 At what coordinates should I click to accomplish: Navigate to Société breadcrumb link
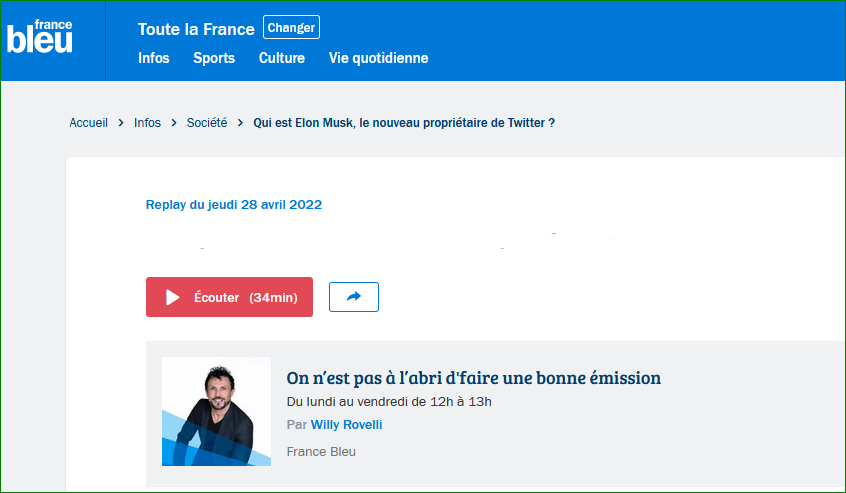[207, 123]
